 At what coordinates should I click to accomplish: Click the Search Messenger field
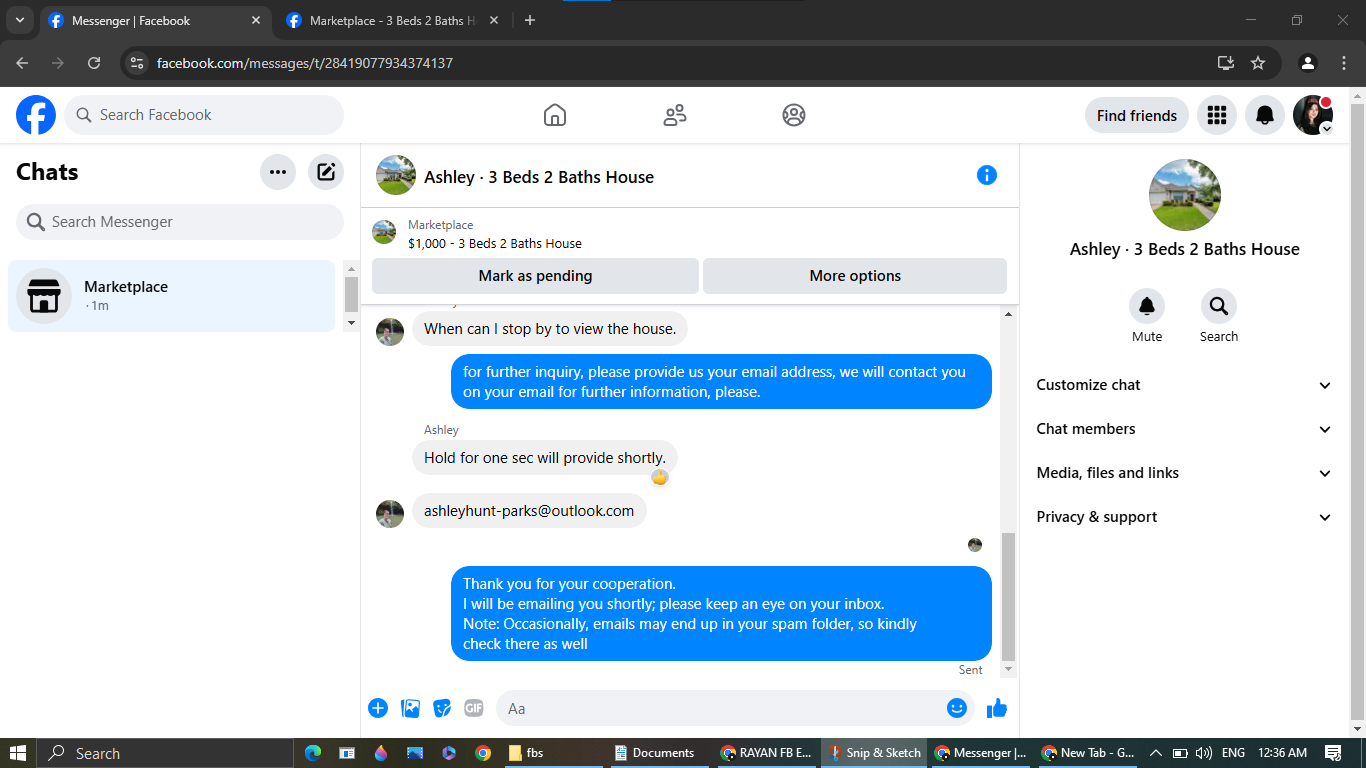pyautogui.click(x=180, y=222)
